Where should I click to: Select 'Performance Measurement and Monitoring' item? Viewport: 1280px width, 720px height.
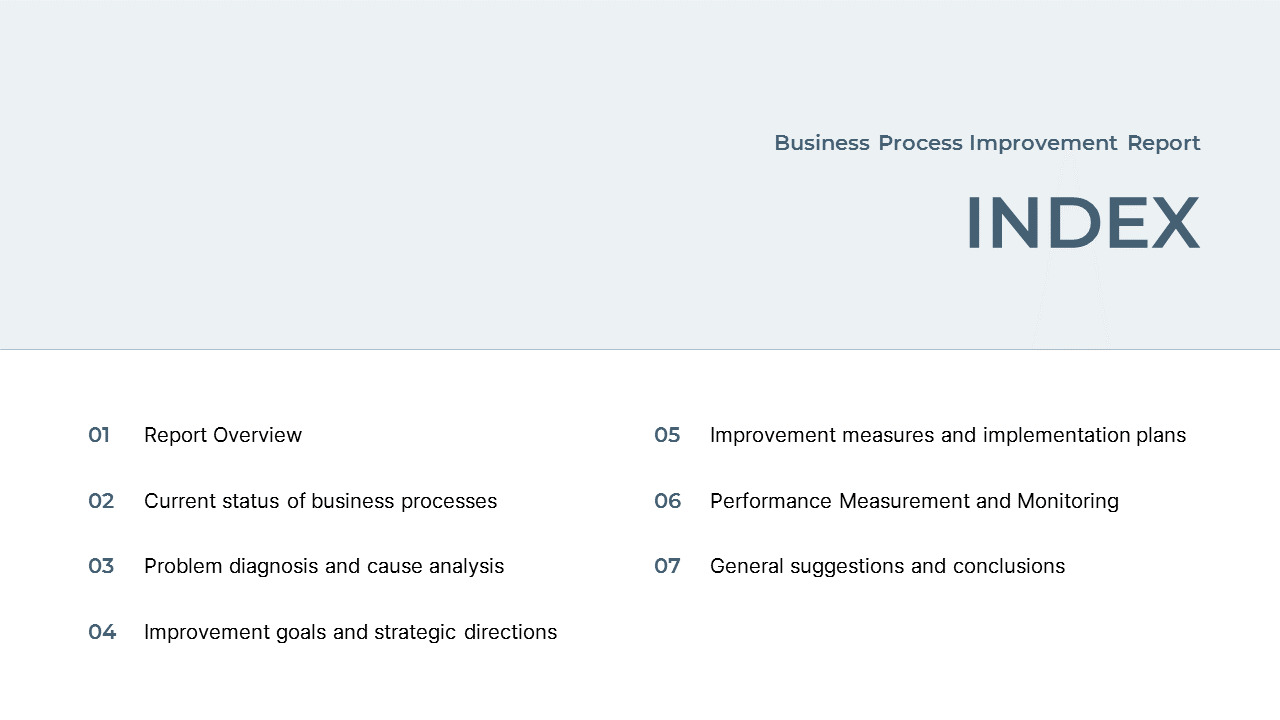[913, 501]
